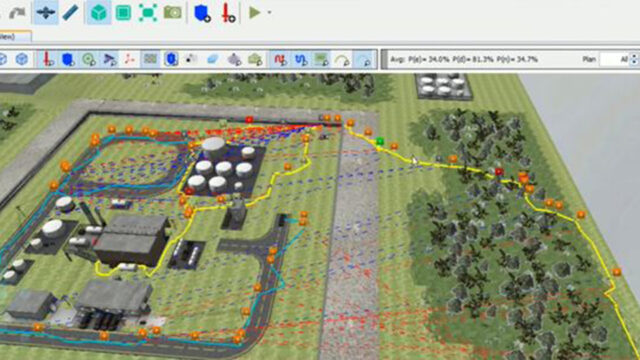Add a red sensor post from top toolbar

point(228,13)
